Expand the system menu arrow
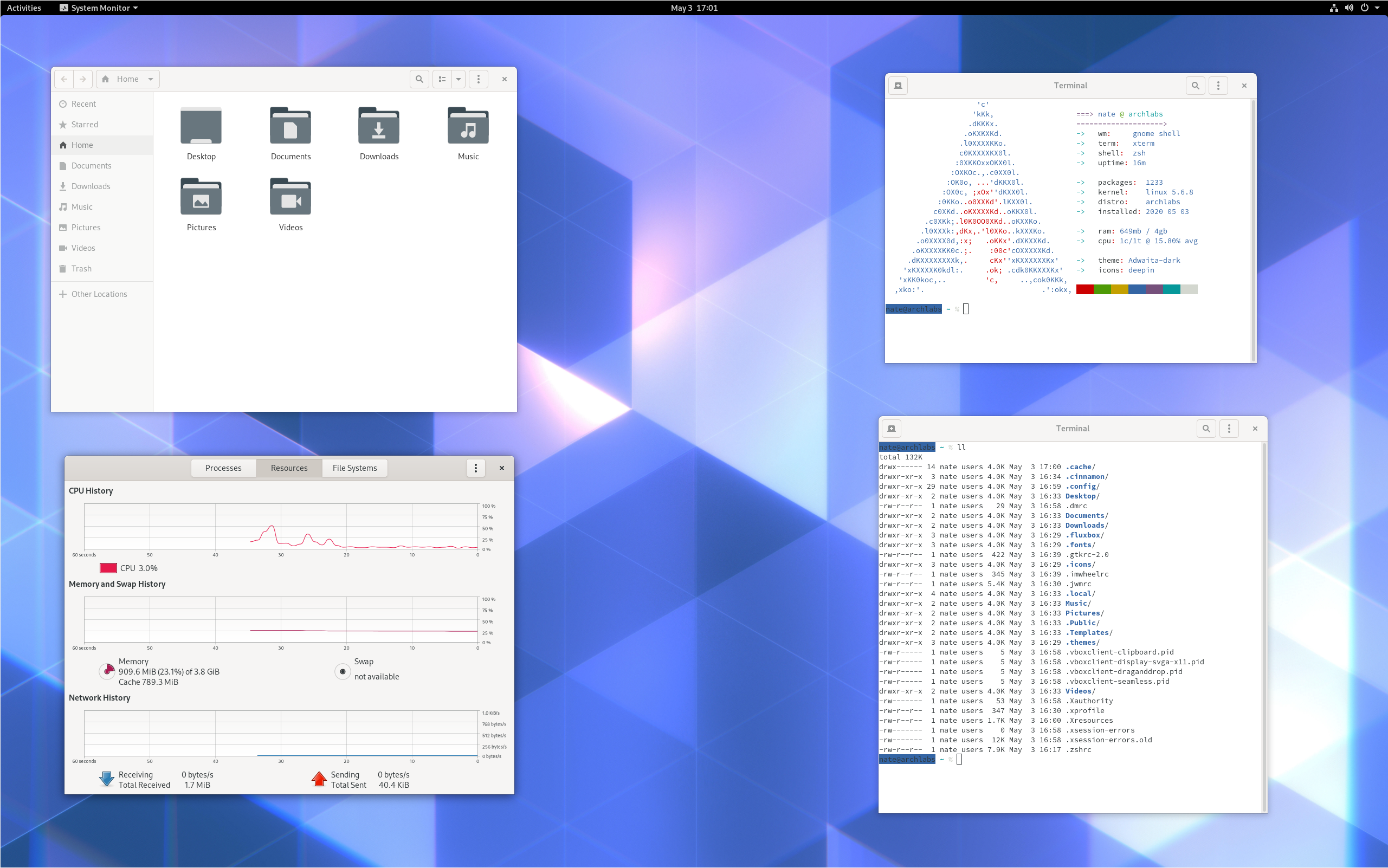The width and height of the screenshot is (1388, 868). 1377,8
